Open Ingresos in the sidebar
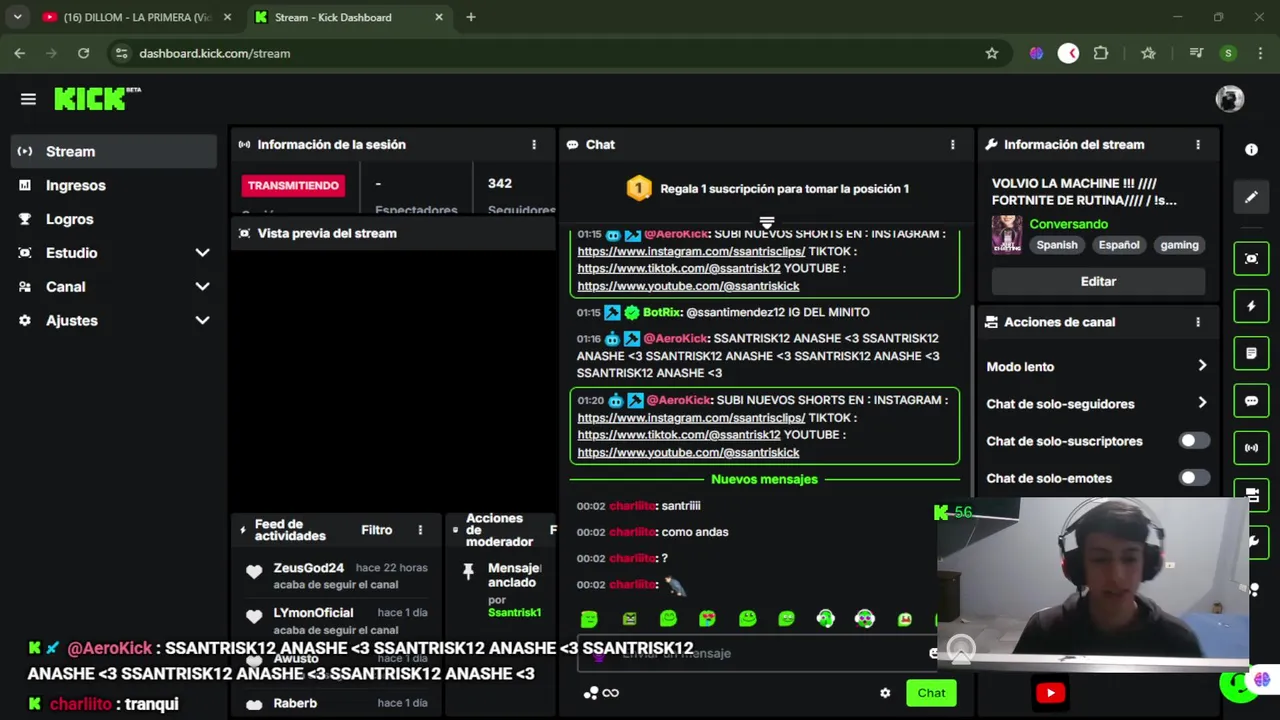Screen dimensions: 1280x720 pyautogui.click(x=114, y=185)
